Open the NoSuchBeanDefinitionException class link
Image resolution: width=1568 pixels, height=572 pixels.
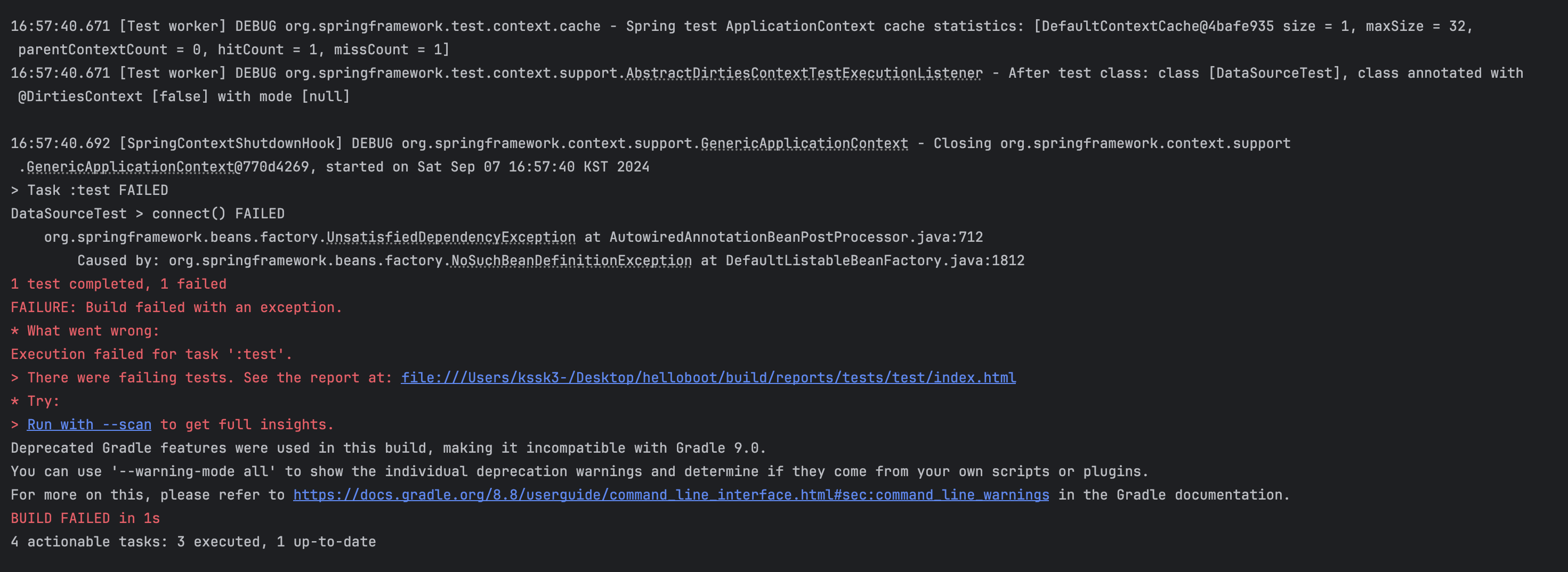point(571,260)
